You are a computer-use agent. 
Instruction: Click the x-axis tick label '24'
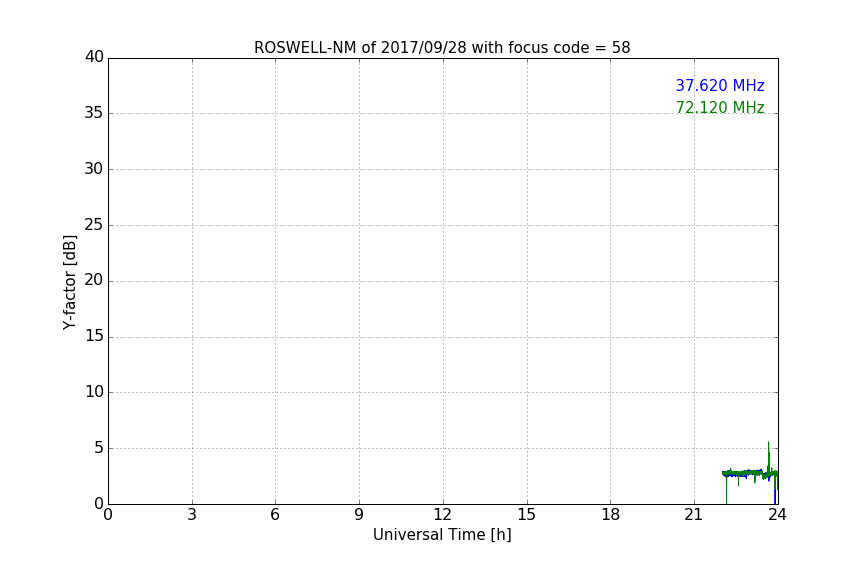777,515
